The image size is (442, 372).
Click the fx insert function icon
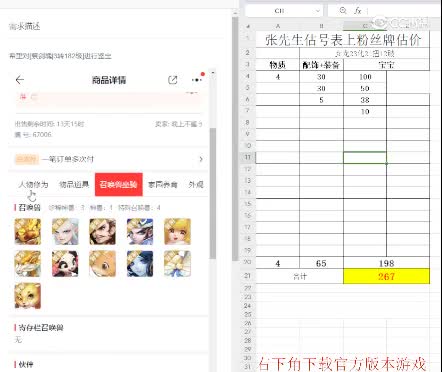click(x=358, y=11)
